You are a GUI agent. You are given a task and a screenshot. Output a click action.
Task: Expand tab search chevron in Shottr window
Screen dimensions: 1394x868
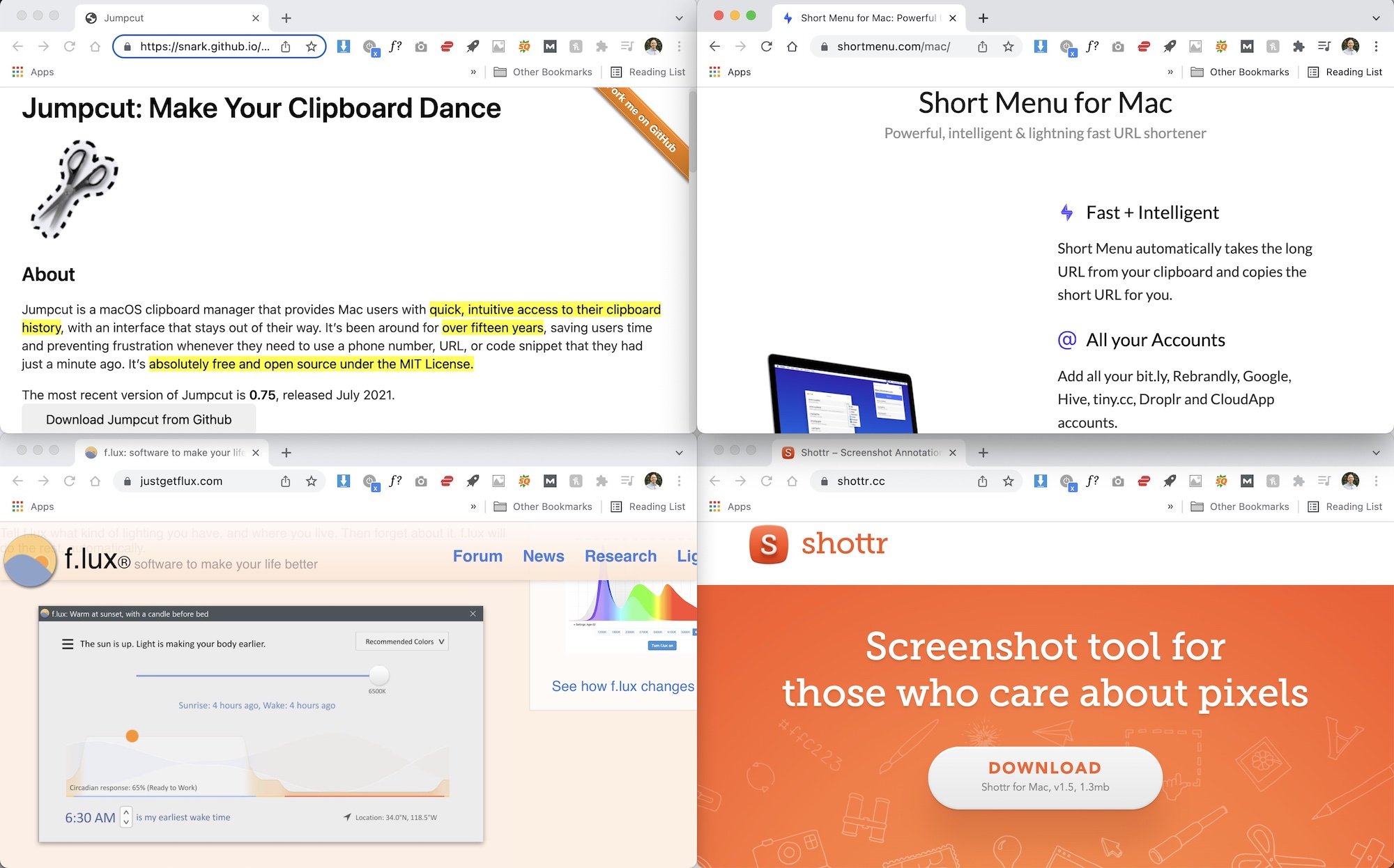1376,453
